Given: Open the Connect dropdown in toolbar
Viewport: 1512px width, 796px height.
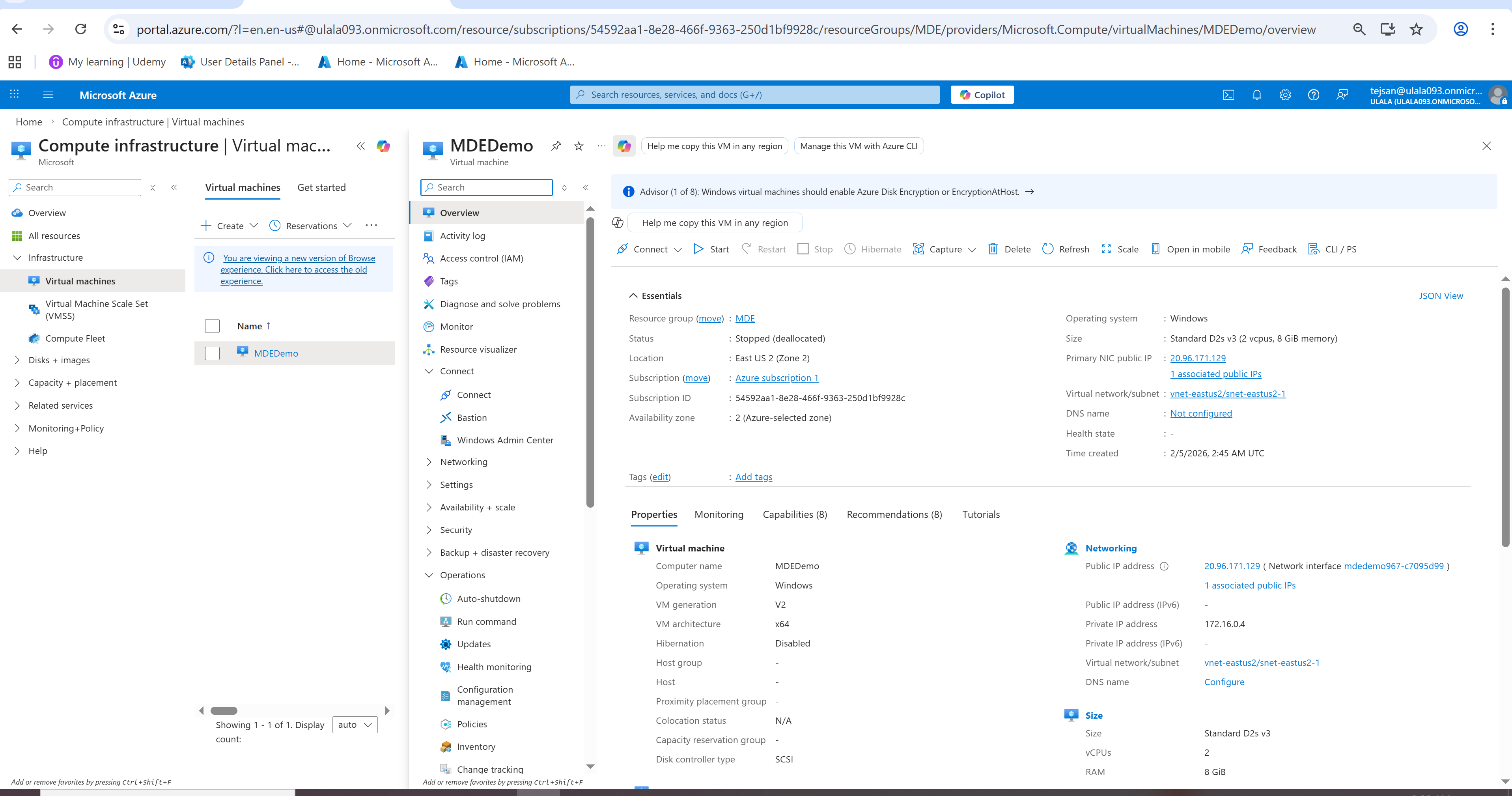Looking at the screenshot, I should click(x=678, y=249).
